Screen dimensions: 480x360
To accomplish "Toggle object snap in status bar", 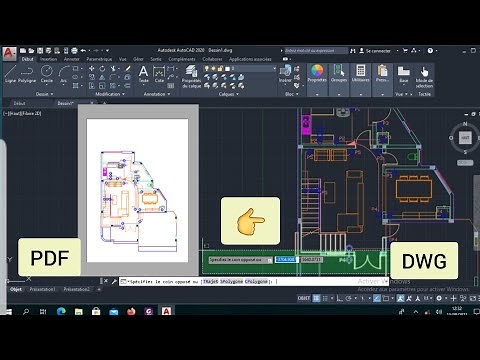I will pos(386,298).
